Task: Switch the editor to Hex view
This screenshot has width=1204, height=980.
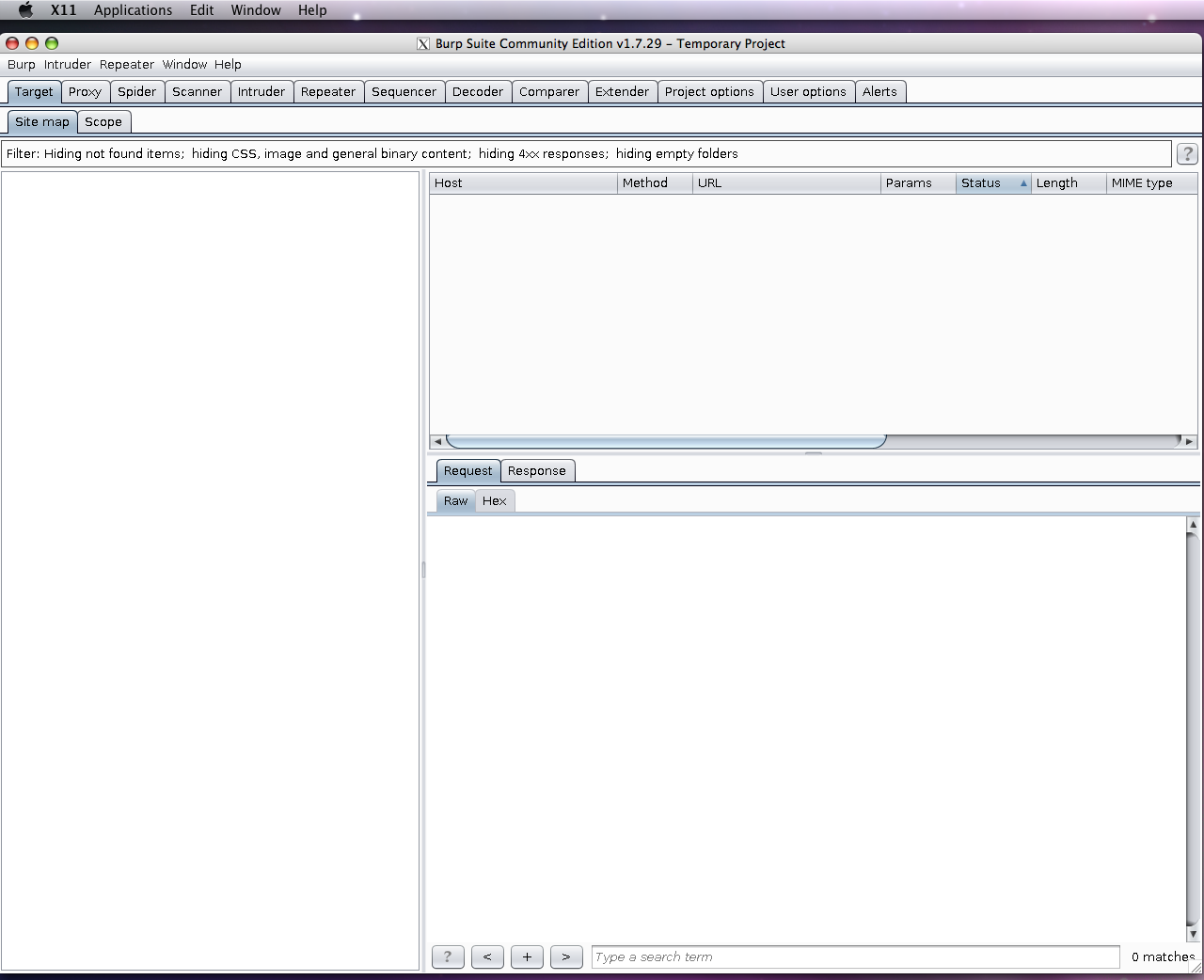Action: 495,501
